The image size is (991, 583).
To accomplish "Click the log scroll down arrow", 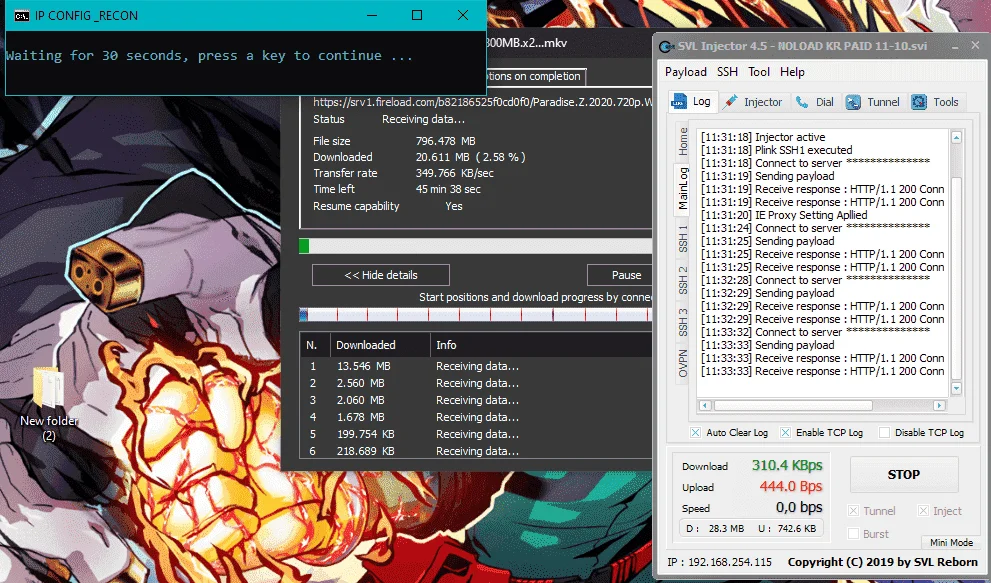I will 956,388.
